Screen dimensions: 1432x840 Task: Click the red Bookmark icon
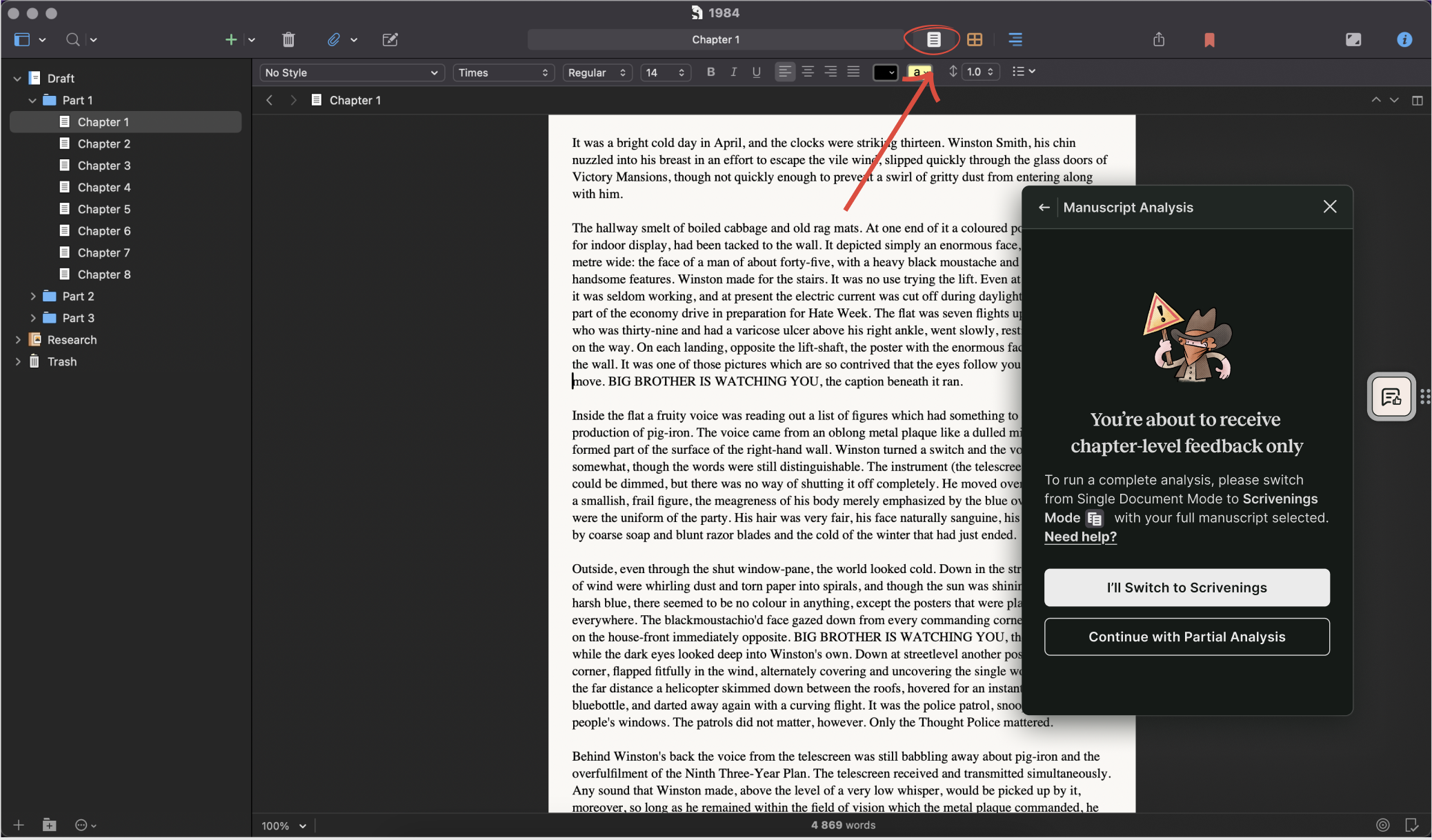[1209, 40]
